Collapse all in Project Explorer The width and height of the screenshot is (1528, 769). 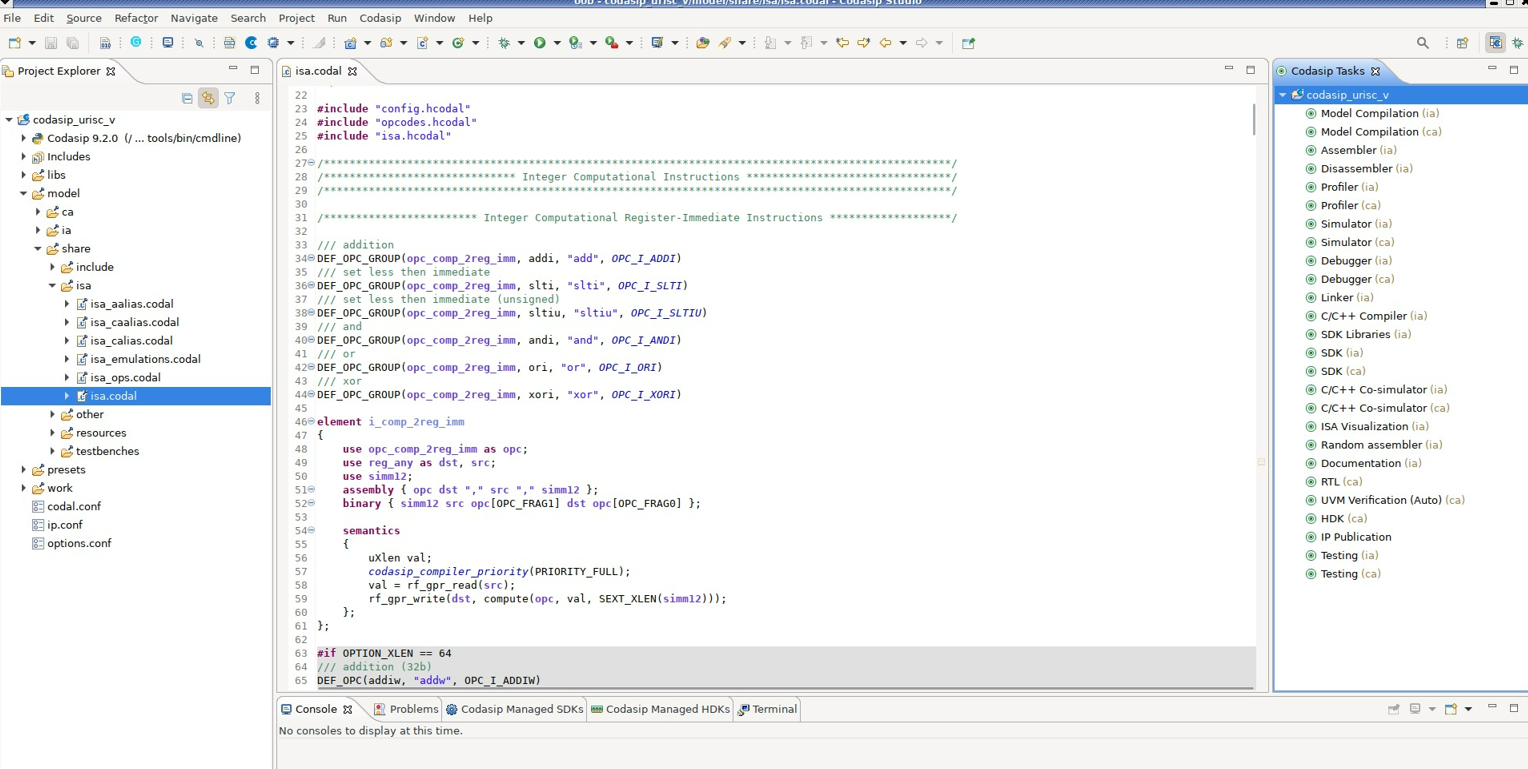pos(187,98)
